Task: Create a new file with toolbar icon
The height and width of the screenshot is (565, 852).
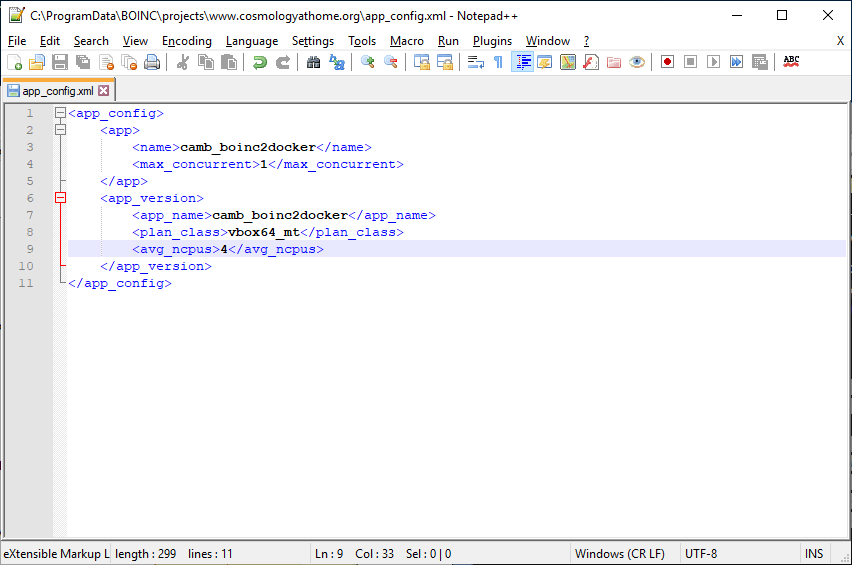Action: click(x=14, y=62)
